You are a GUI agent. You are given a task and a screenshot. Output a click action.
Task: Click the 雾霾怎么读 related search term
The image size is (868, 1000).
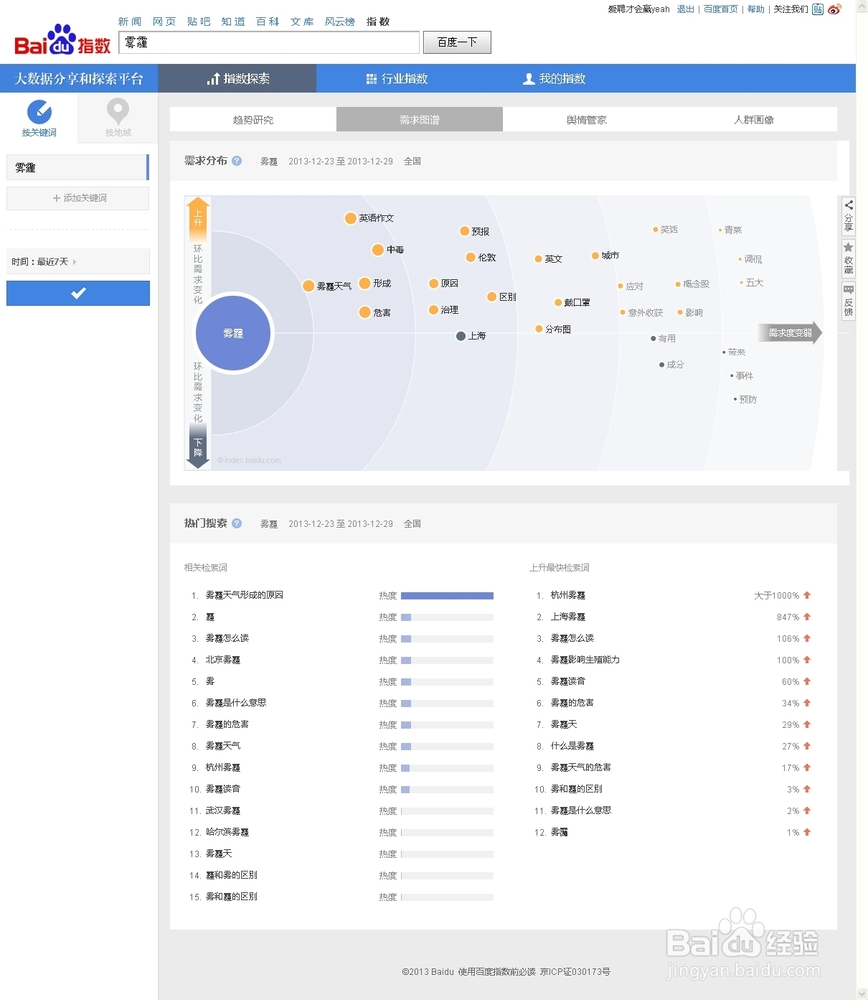click(x=227, y=638)
